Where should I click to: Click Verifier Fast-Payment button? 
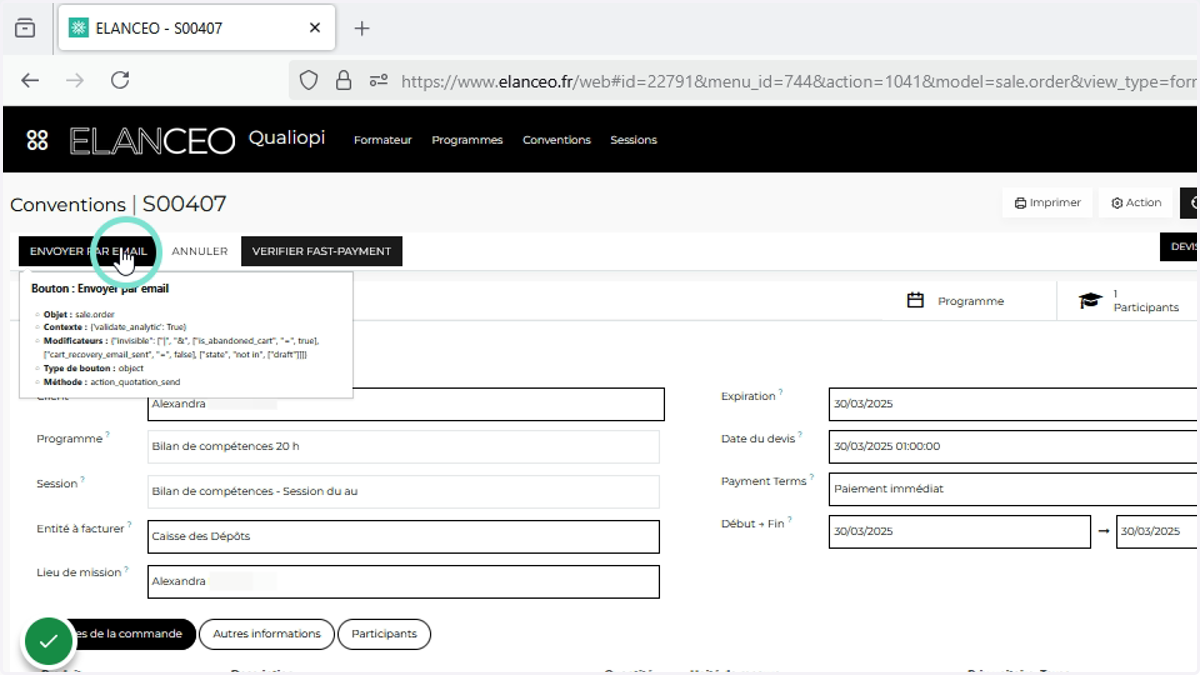(x=322, y=251)
